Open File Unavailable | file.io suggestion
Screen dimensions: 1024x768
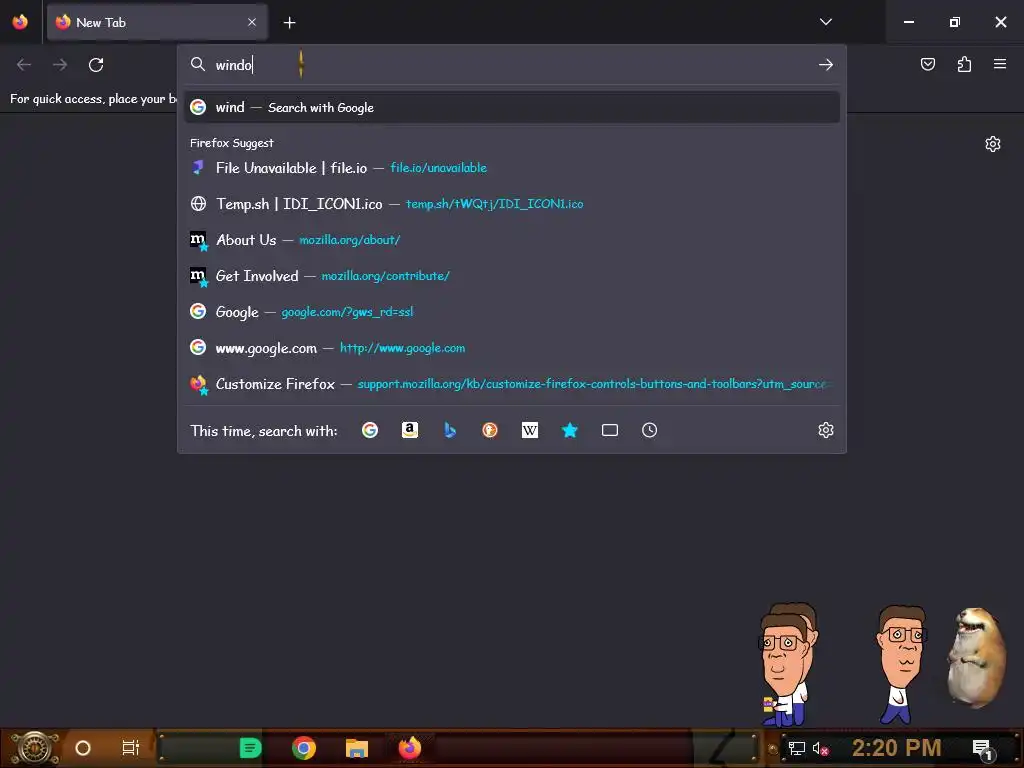coord(512,168)
